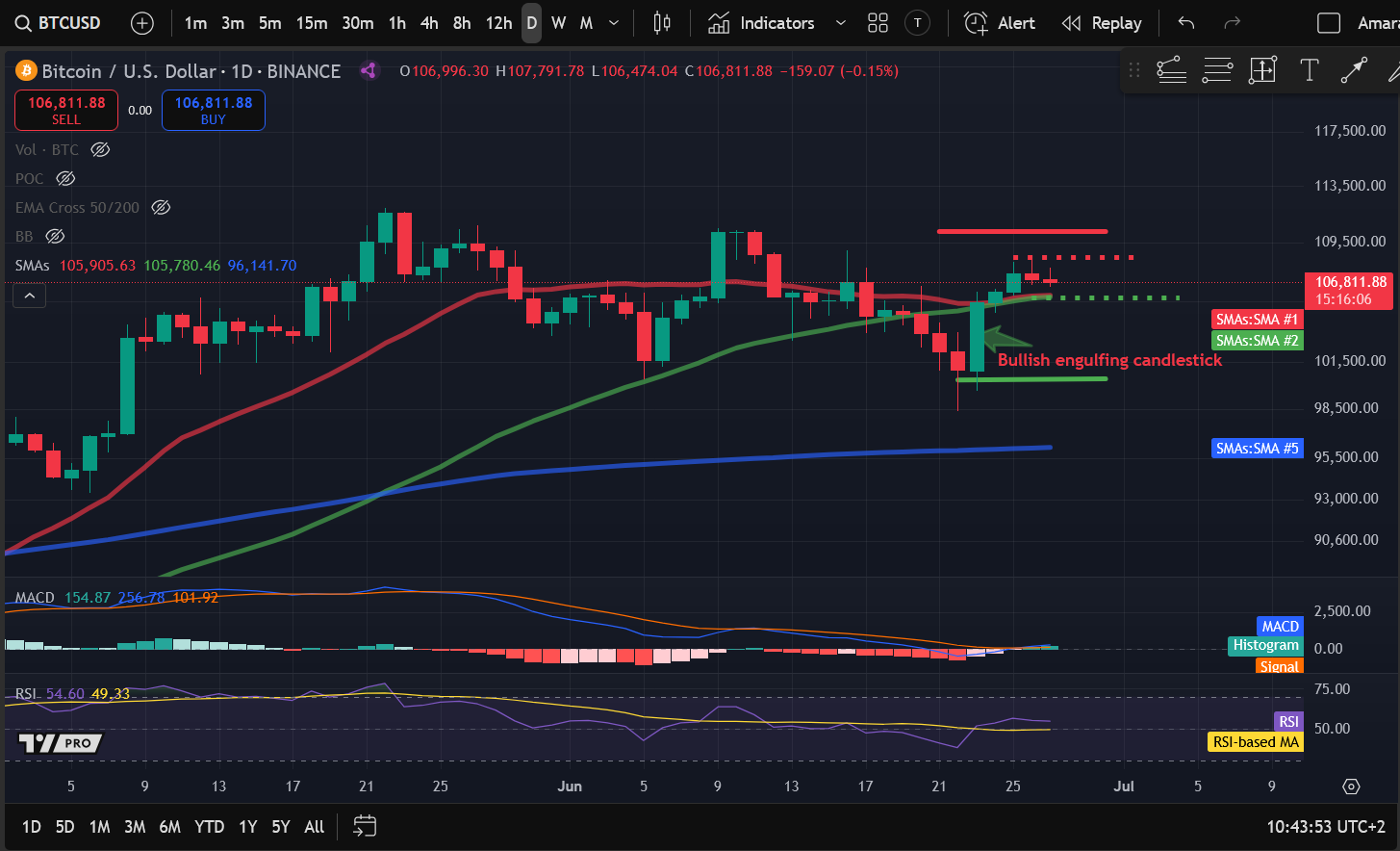Image resolution: width=1400 pixels, height=851 pixels.
Task: Select the weekly W interval
Action: [559, 23]
